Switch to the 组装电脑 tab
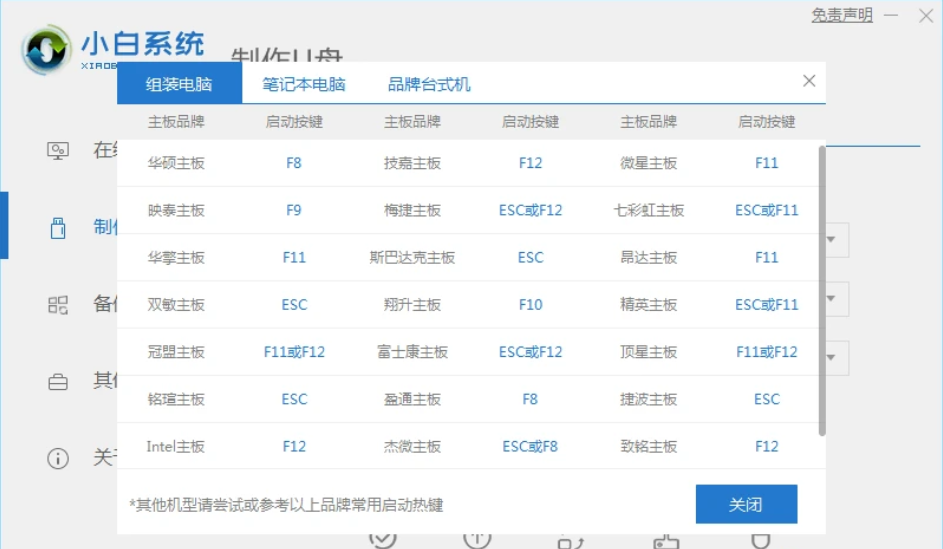 (x=179, y=84)
